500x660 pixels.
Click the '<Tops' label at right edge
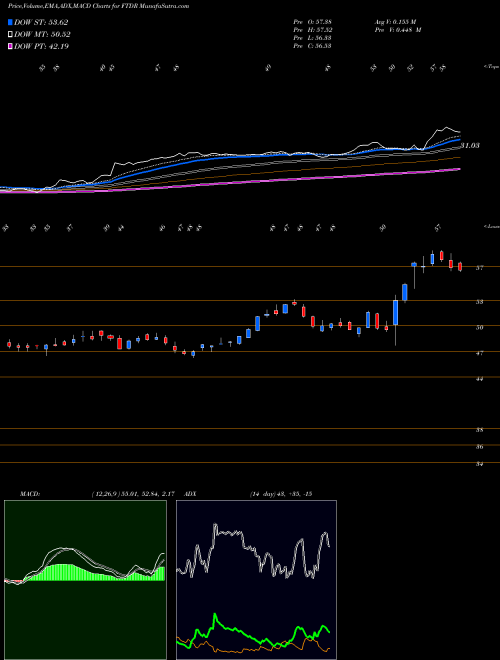[x=491, y=67]
